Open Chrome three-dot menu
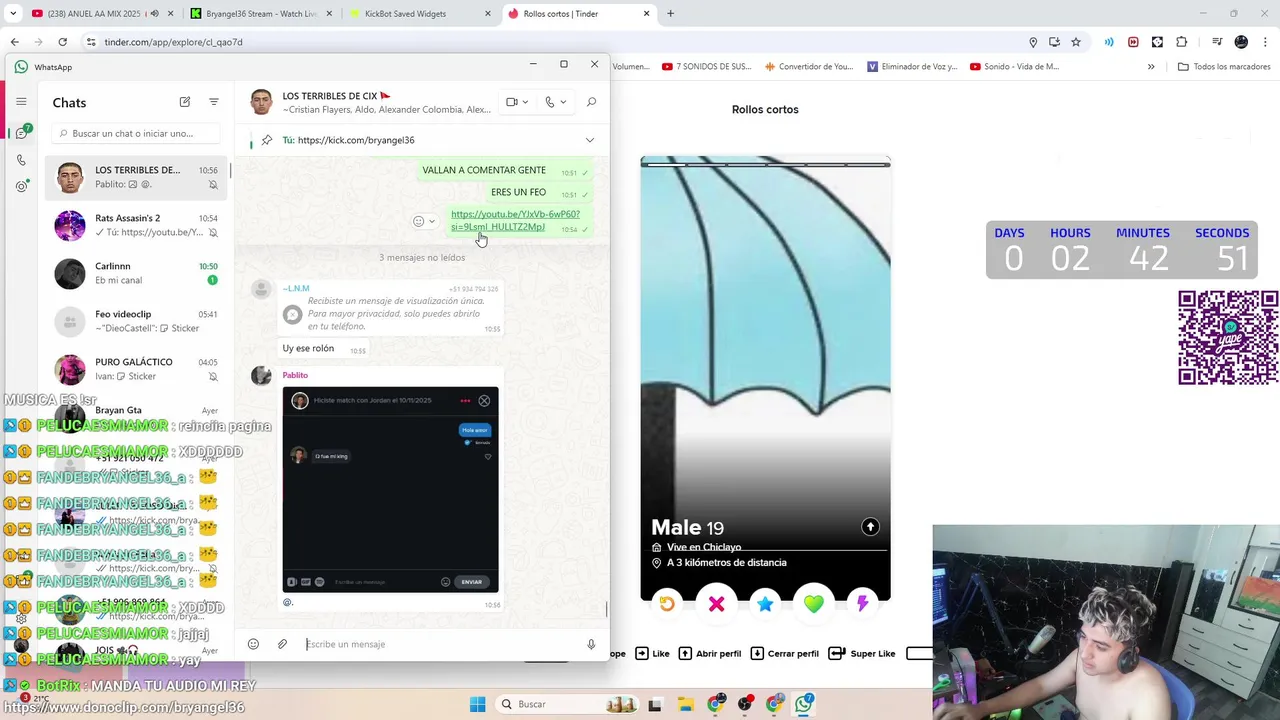Screen dimensions: 1280x720 point(1265,42)
